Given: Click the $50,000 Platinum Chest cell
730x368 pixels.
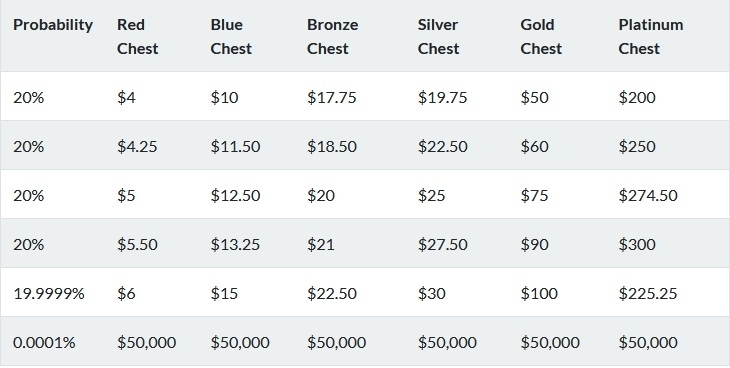Looking at the screenshot, I should coord(648,342).
